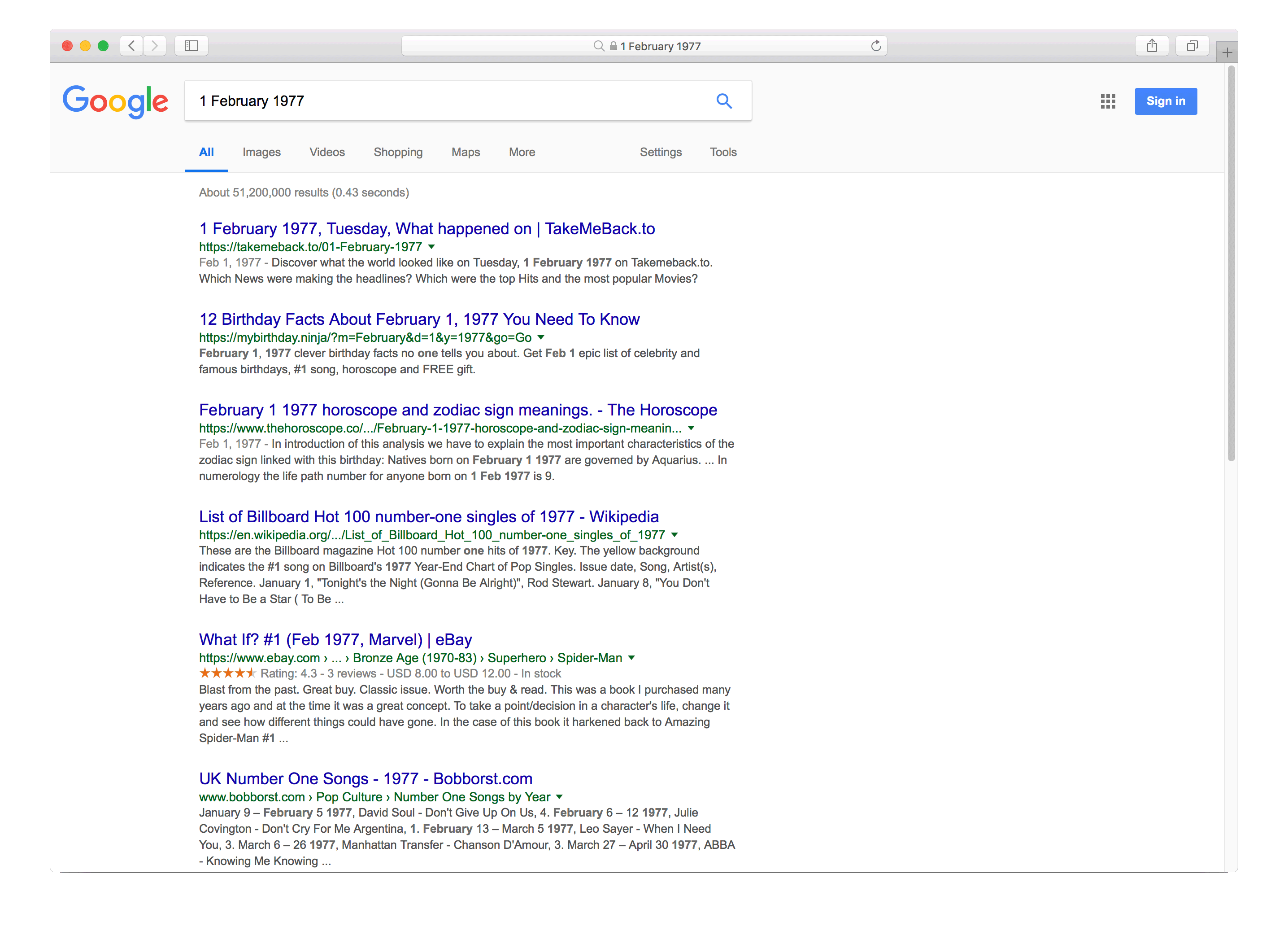Click the Google logo

(x=115, y=102)
